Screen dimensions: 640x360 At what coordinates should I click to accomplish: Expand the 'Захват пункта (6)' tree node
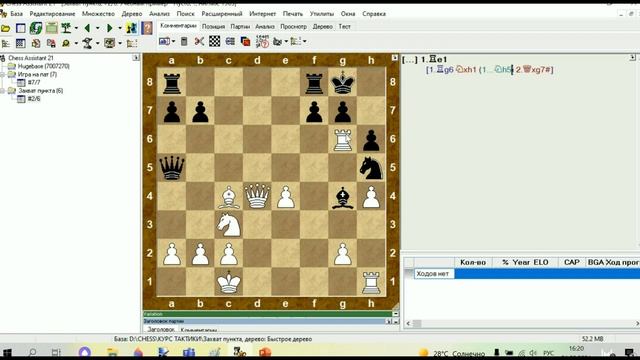click(x=3, y=91)
